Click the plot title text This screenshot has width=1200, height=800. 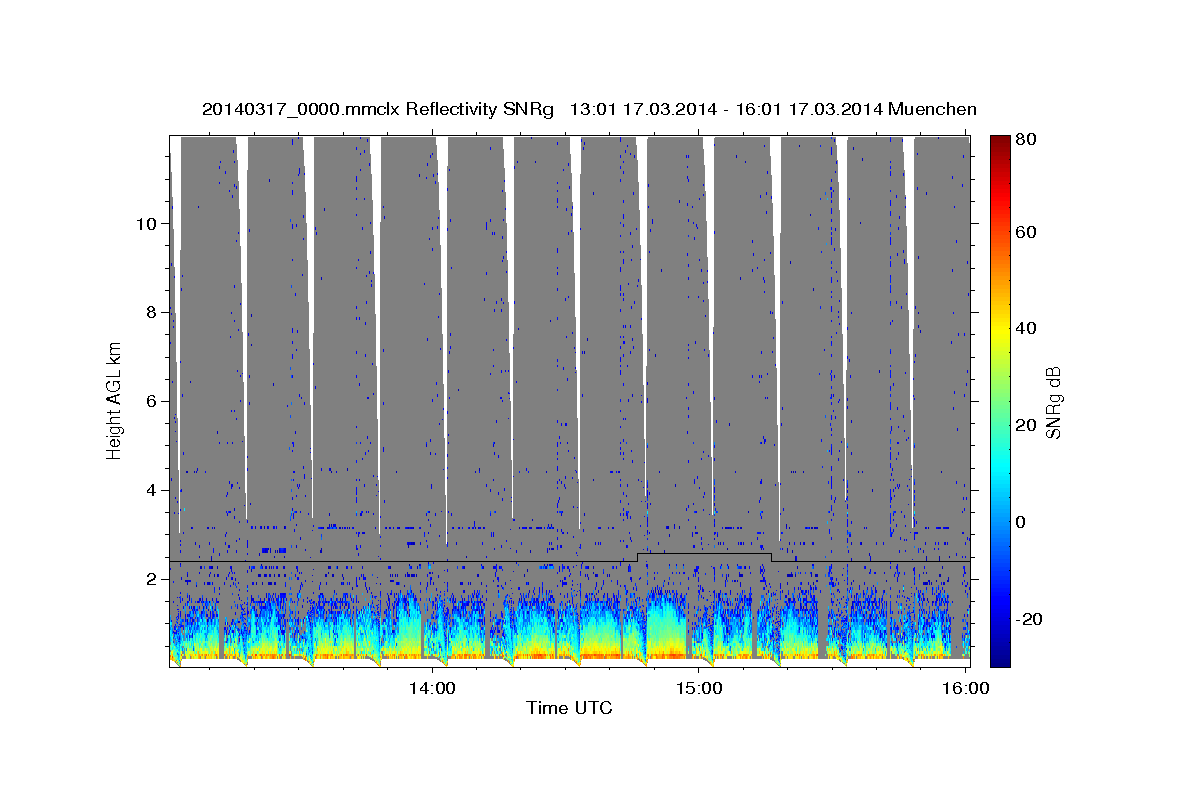point(589,109)
